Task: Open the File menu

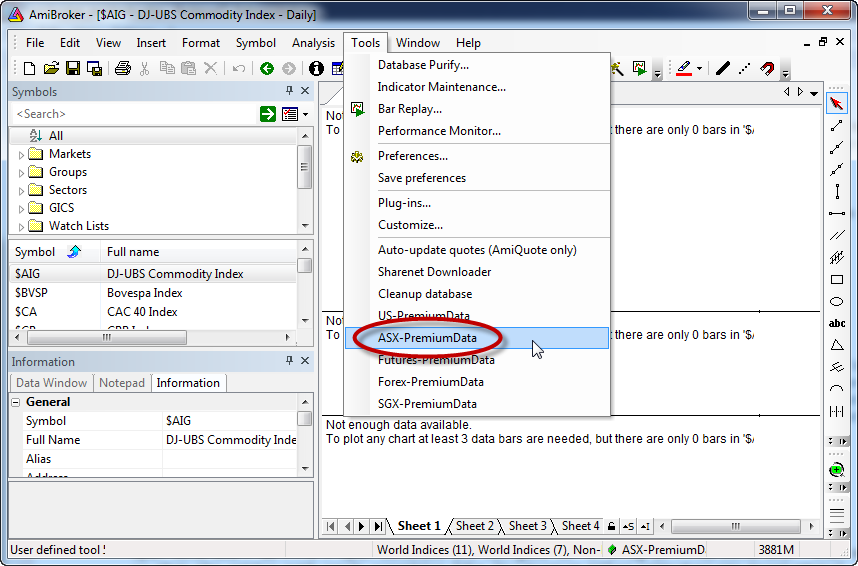Action: 35,43
